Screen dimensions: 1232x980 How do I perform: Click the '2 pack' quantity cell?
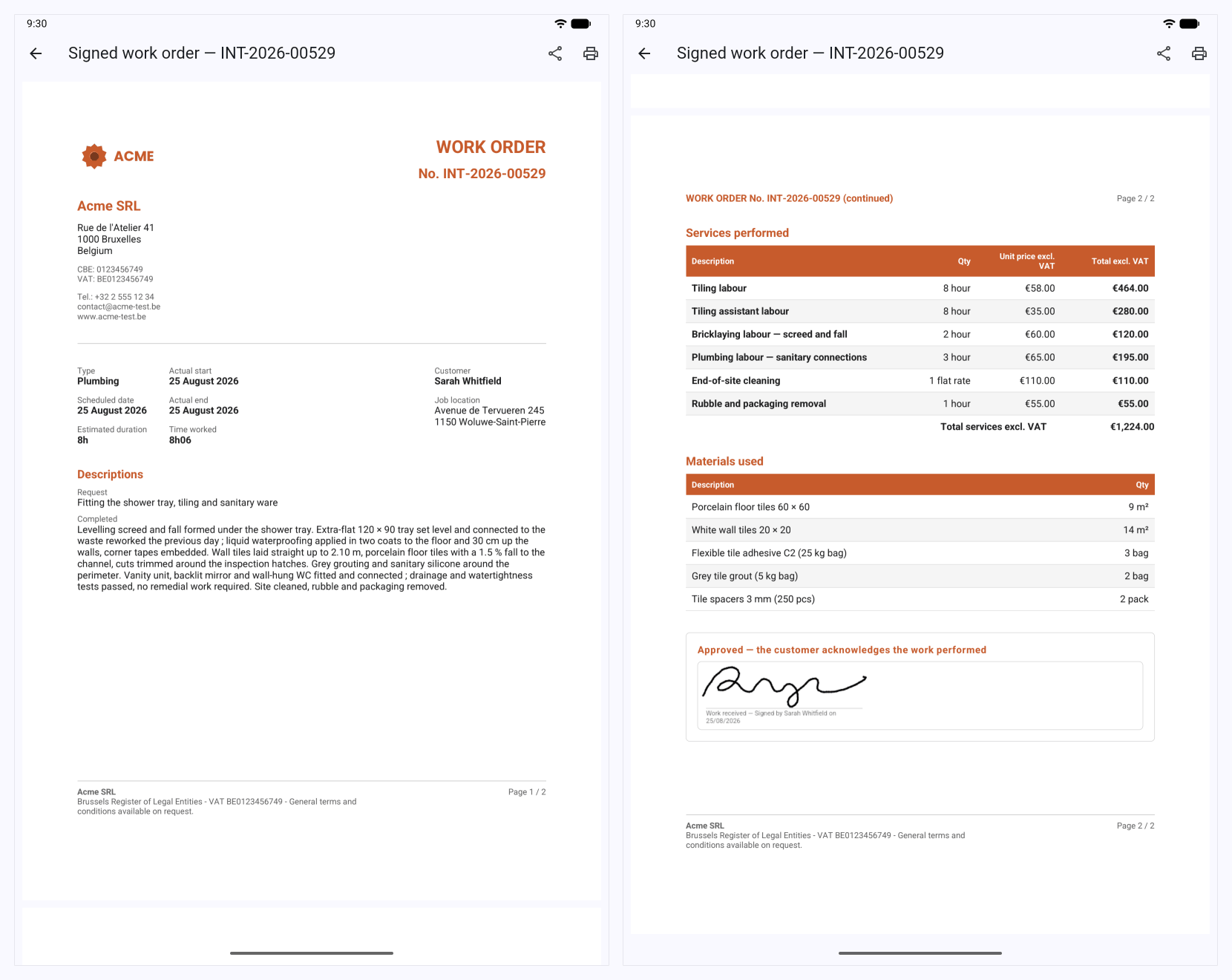click(x=1134, y=599)
